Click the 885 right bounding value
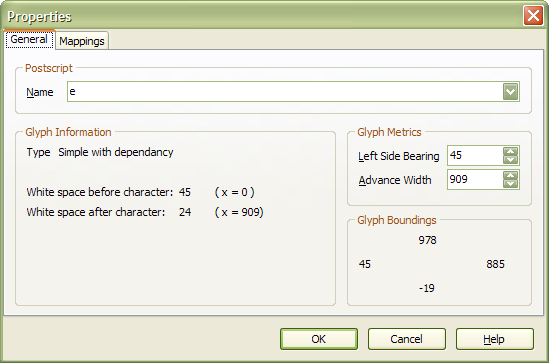 495,264
